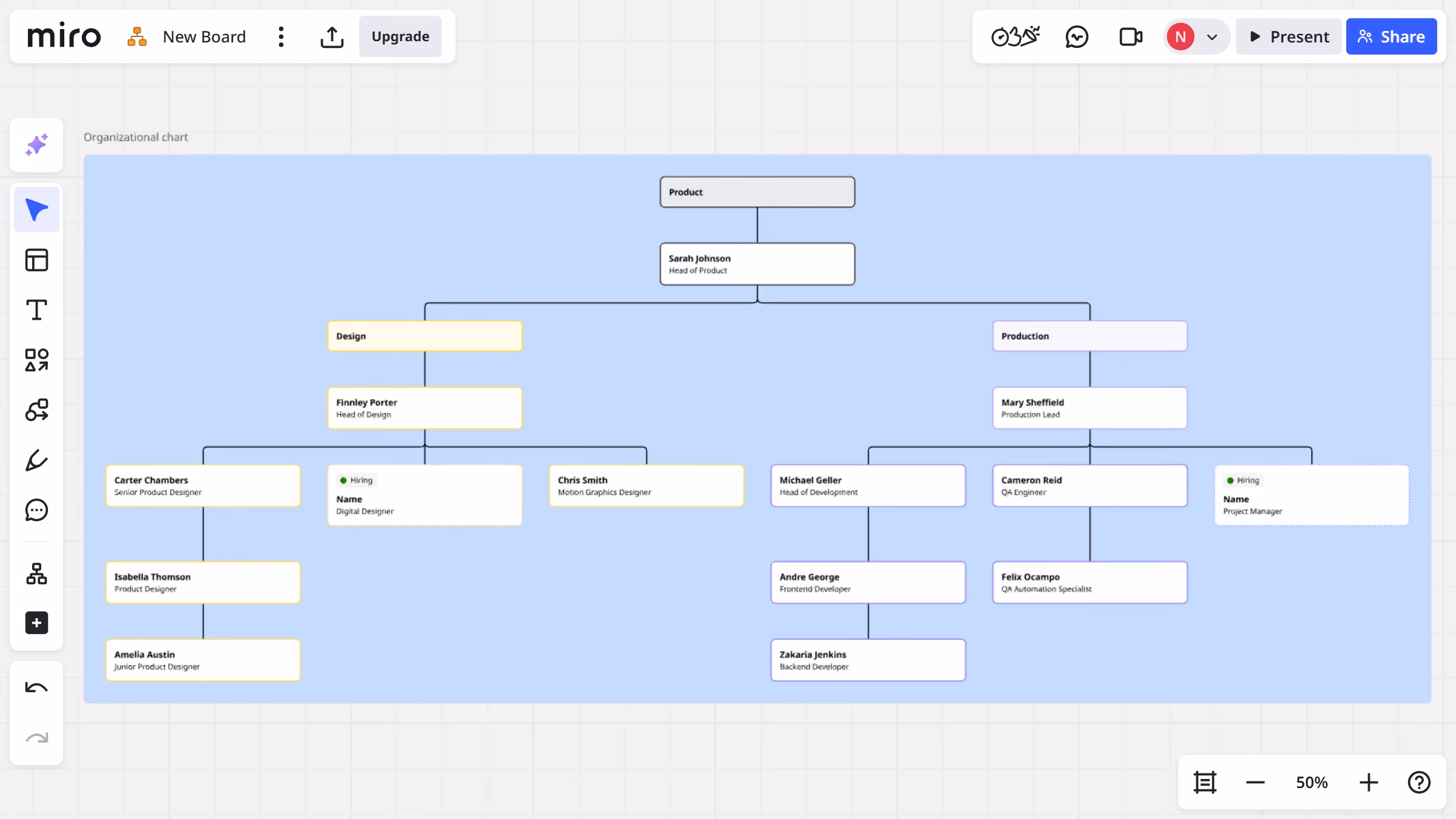Screen dimensions: 1456x819
Task: Click the 50% zoom level
Action: (x=1312, y=783)
